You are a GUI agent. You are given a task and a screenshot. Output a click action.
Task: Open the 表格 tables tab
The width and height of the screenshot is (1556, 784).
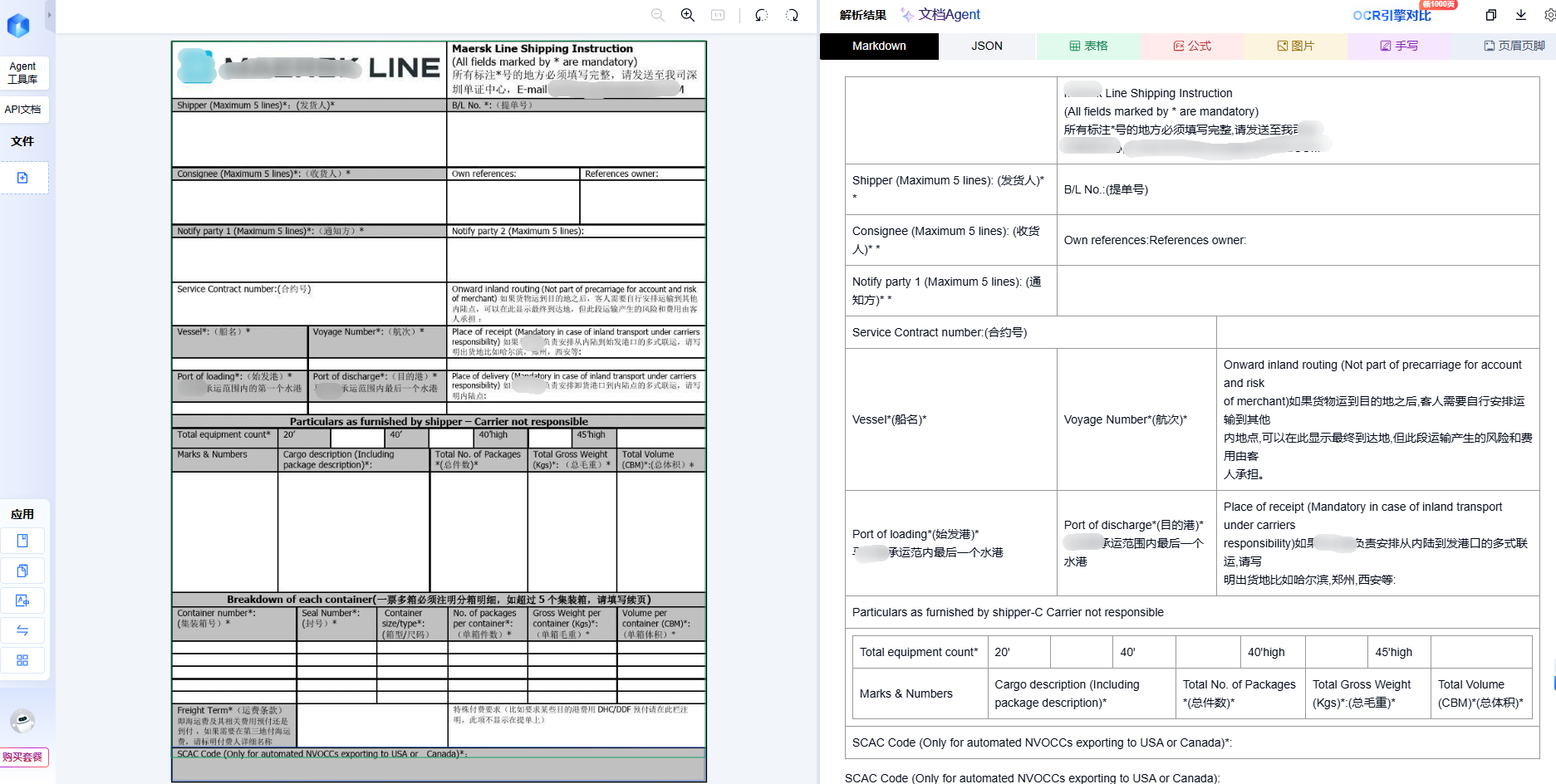pos(1088,46)
